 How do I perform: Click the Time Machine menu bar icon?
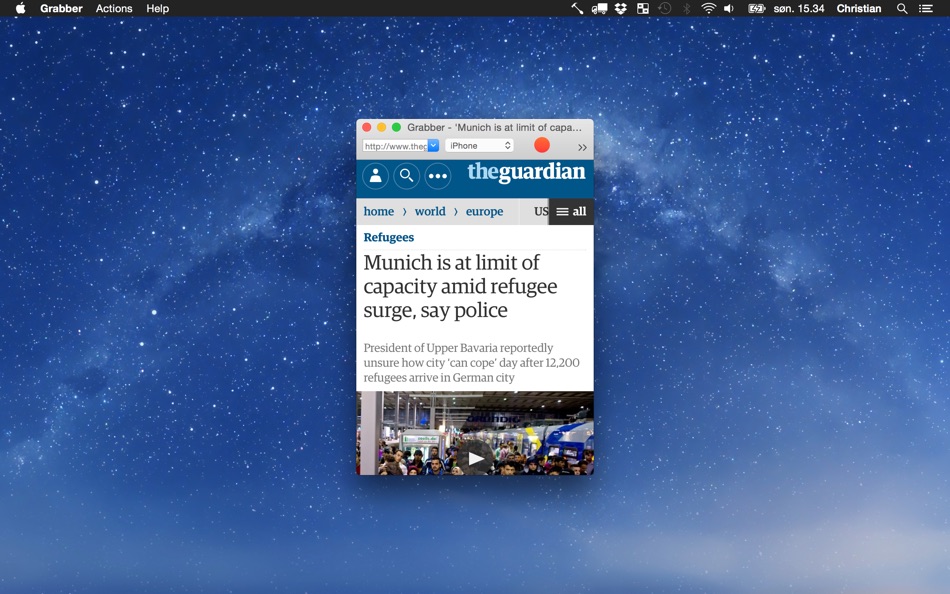click(665, 8)
